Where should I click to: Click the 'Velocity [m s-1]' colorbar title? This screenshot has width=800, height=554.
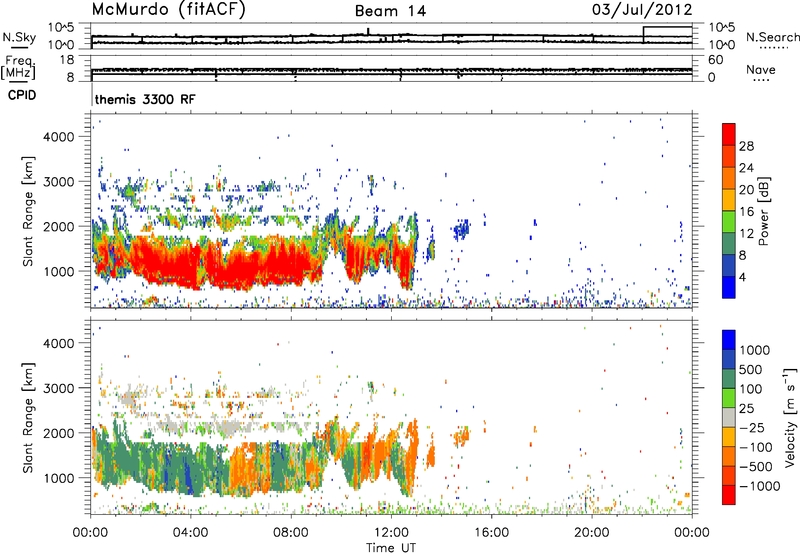pos(790,417)
